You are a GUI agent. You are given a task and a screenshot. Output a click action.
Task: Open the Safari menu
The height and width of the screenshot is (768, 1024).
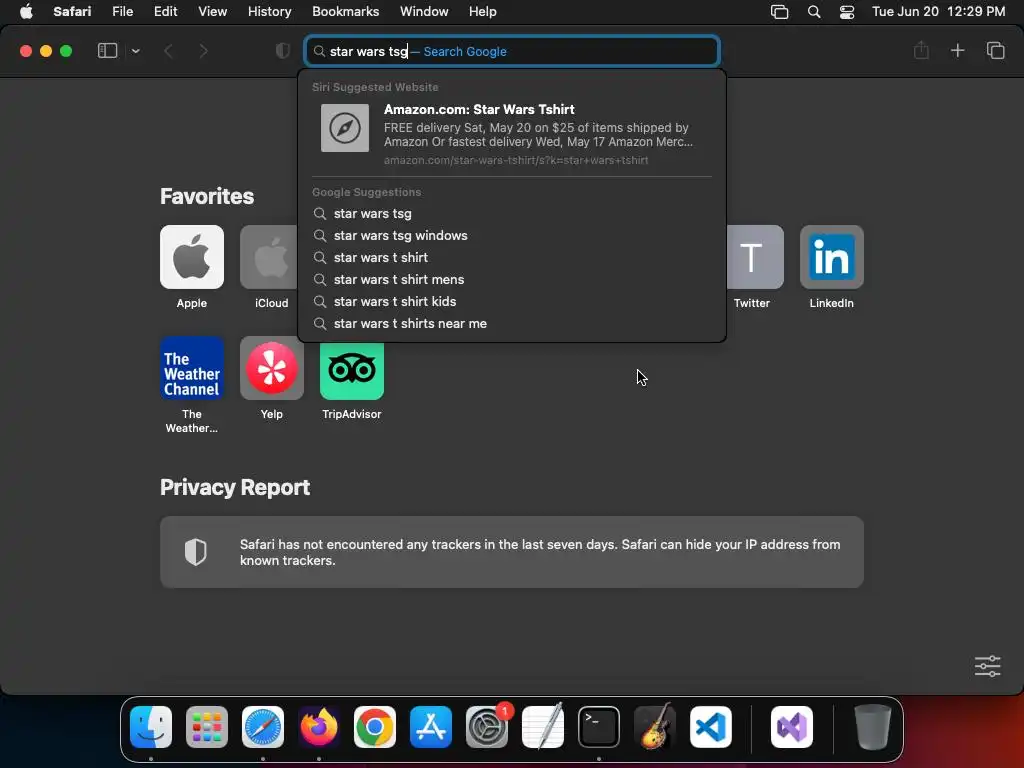(72, 12)
